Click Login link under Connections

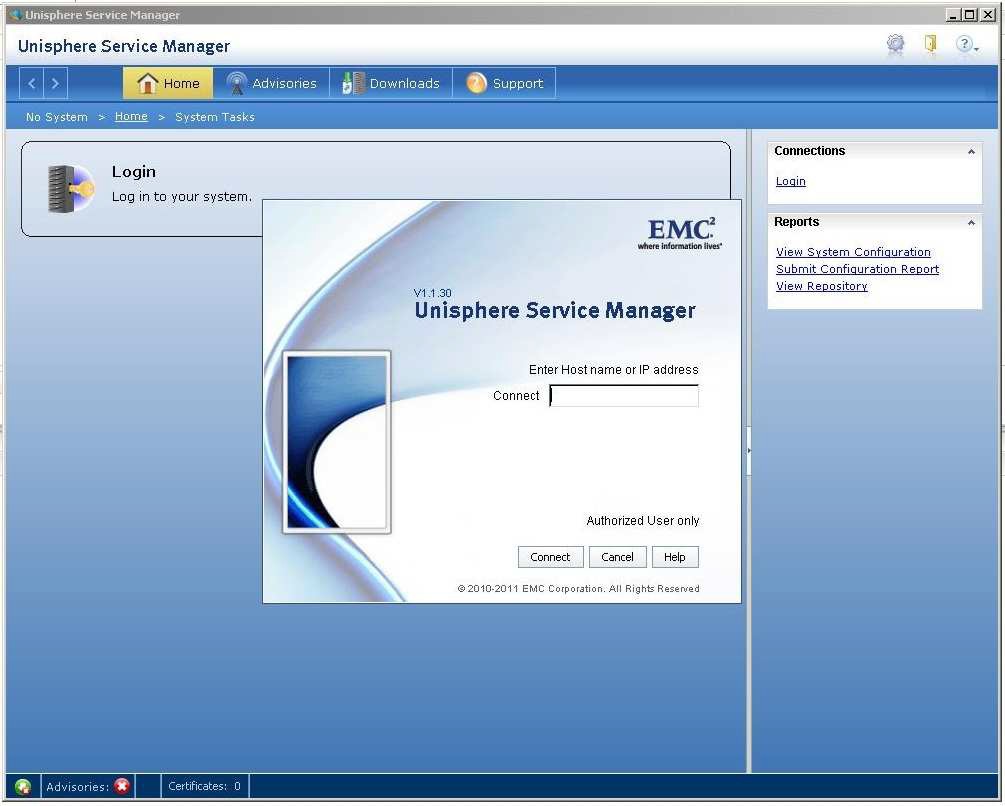tap(791, 181)
